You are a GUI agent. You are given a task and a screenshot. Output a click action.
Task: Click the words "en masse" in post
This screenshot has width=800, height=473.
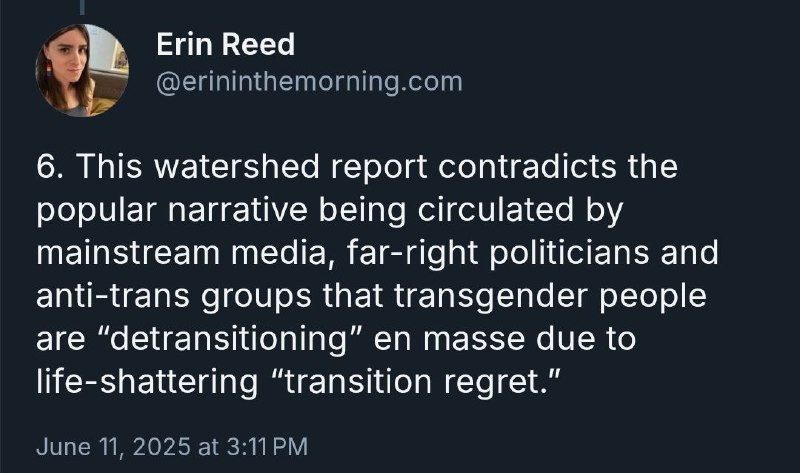448,339
